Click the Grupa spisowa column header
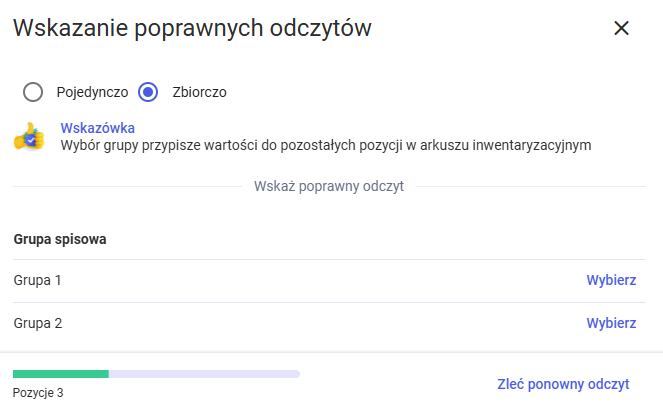Image resolution: width=663 pixels, height=406 pixels. (60, 239)
